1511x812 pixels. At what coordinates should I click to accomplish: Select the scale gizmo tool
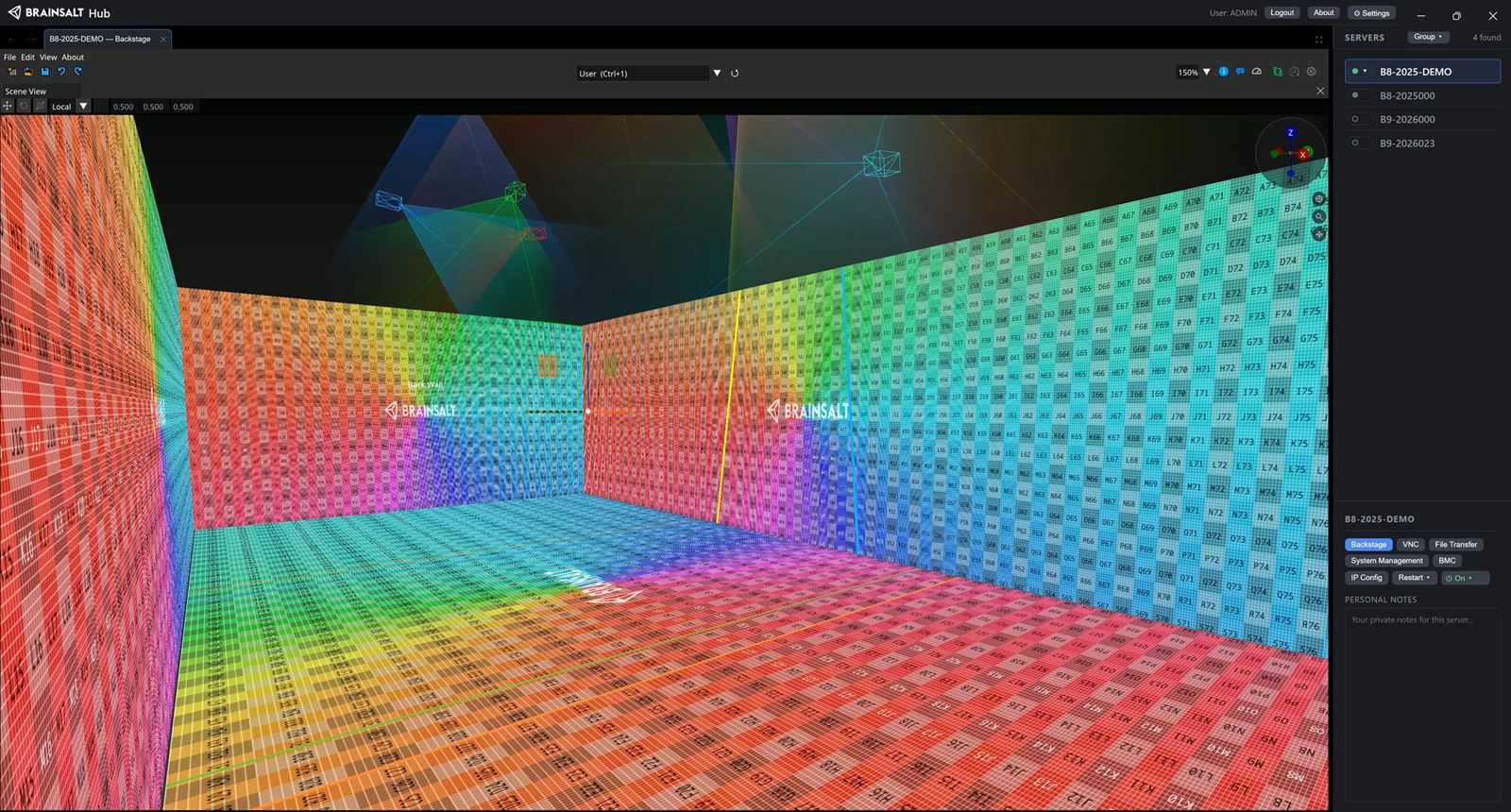(x=40, y=106)
